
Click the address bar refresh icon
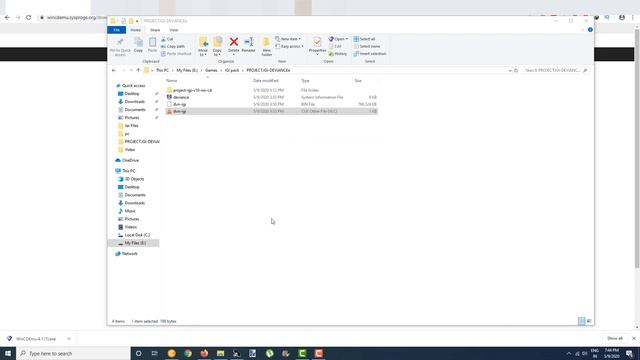[516, 71]
